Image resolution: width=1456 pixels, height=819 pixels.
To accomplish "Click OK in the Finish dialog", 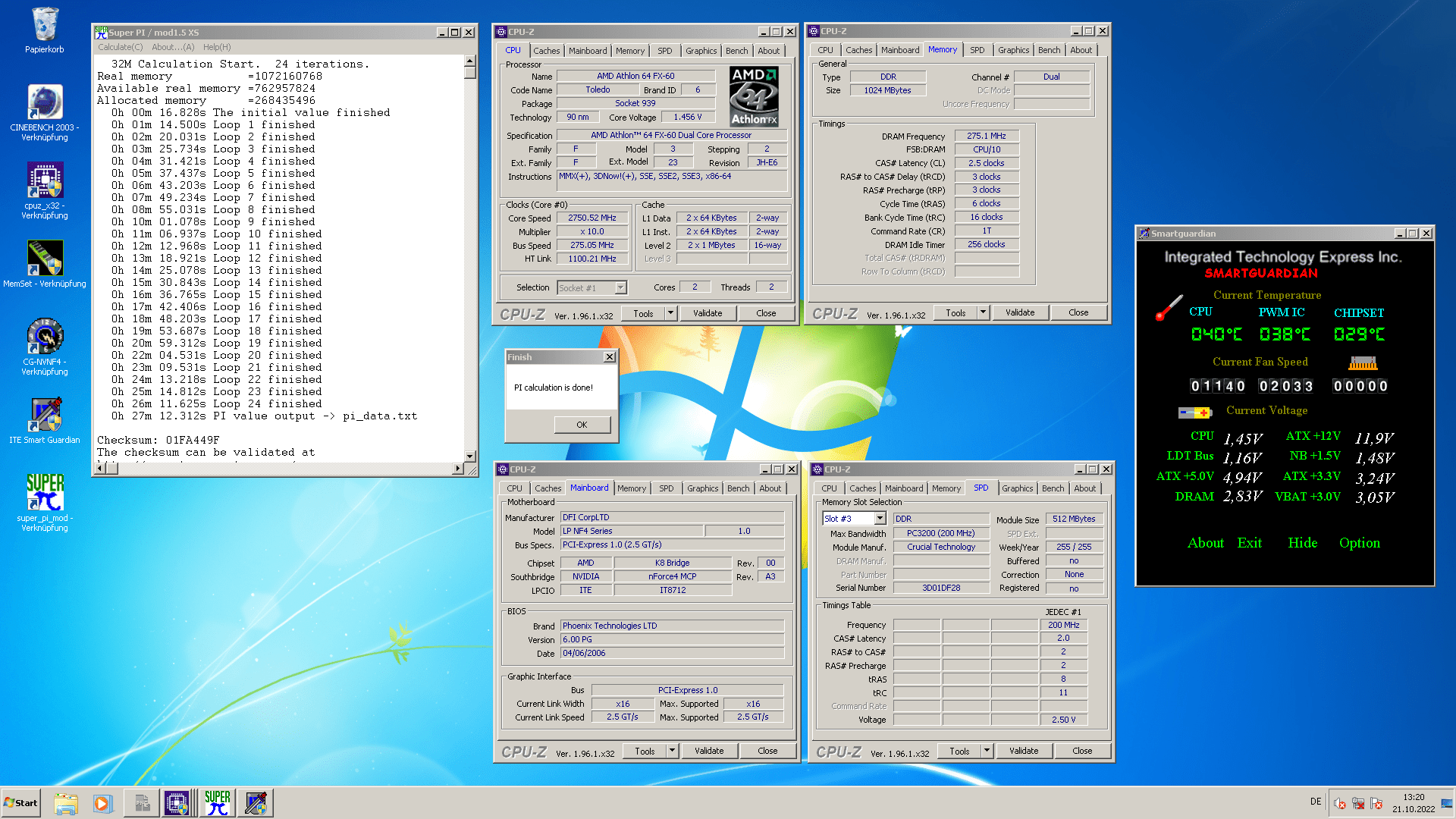I will pos(582,425).
